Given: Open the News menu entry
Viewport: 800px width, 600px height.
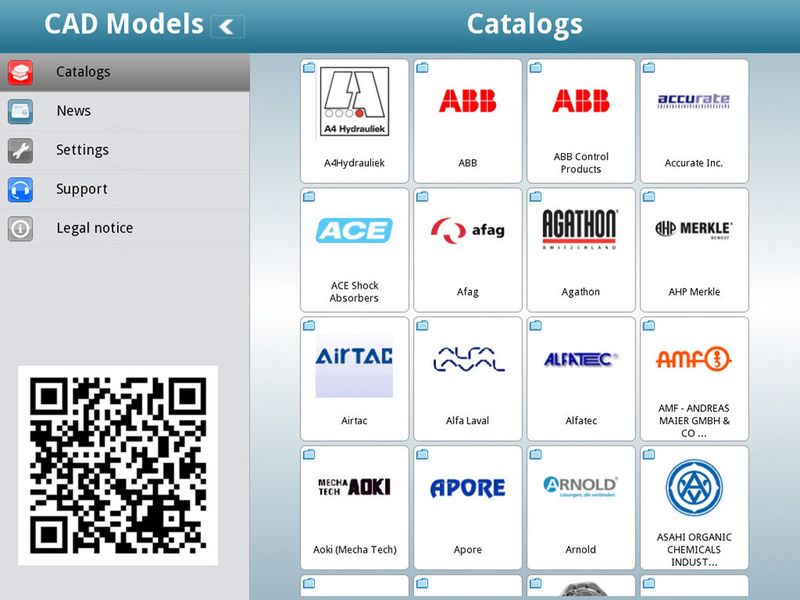Looking at the screenshot, I should pyautogui.click(x=125, y=111).
